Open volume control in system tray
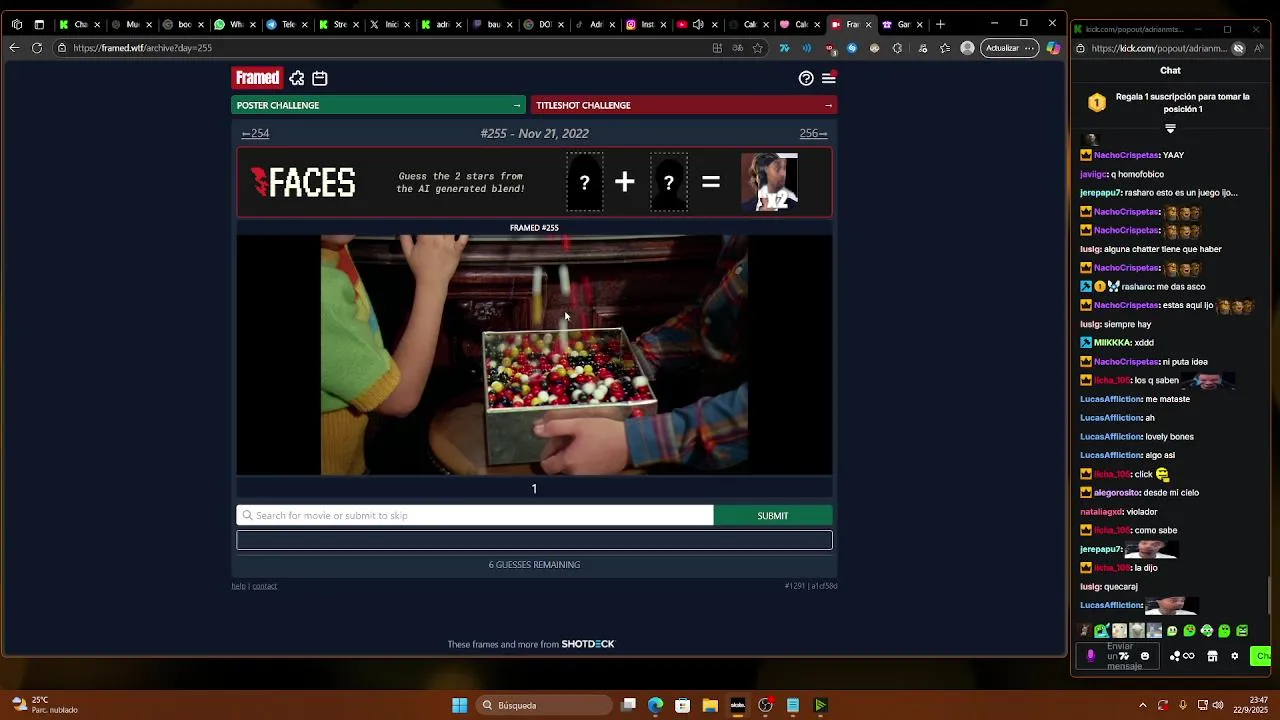The image size is (1280, 720). (1218, 705)
